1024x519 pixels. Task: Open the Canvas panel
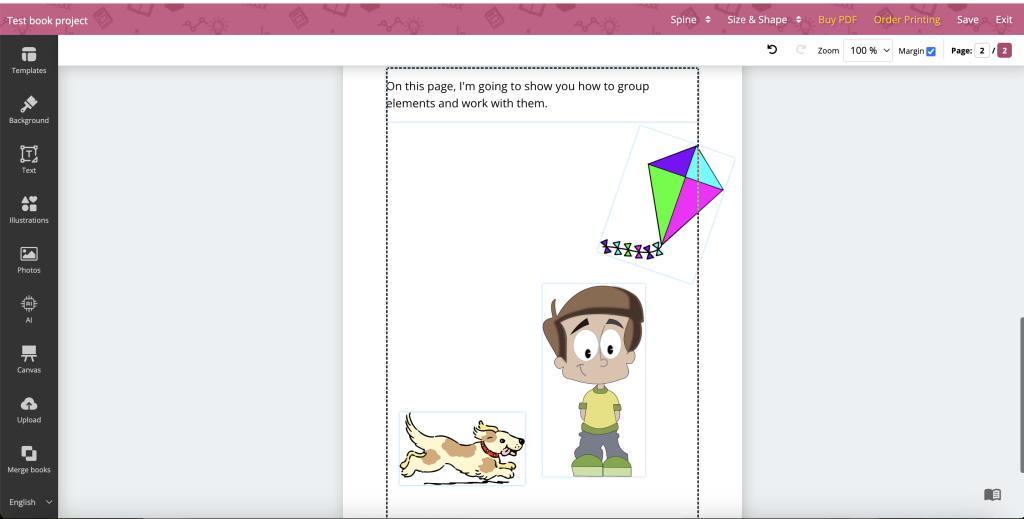(29, 360)
